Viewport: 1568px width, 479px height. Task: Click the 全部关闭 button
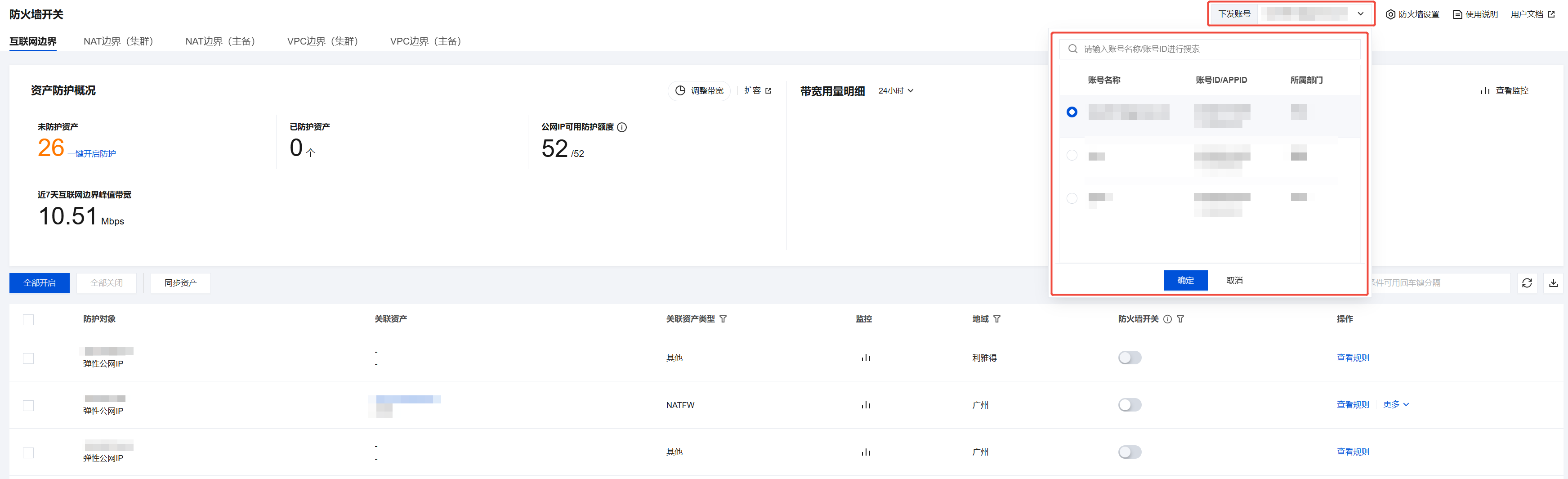[x=107, y=283]
